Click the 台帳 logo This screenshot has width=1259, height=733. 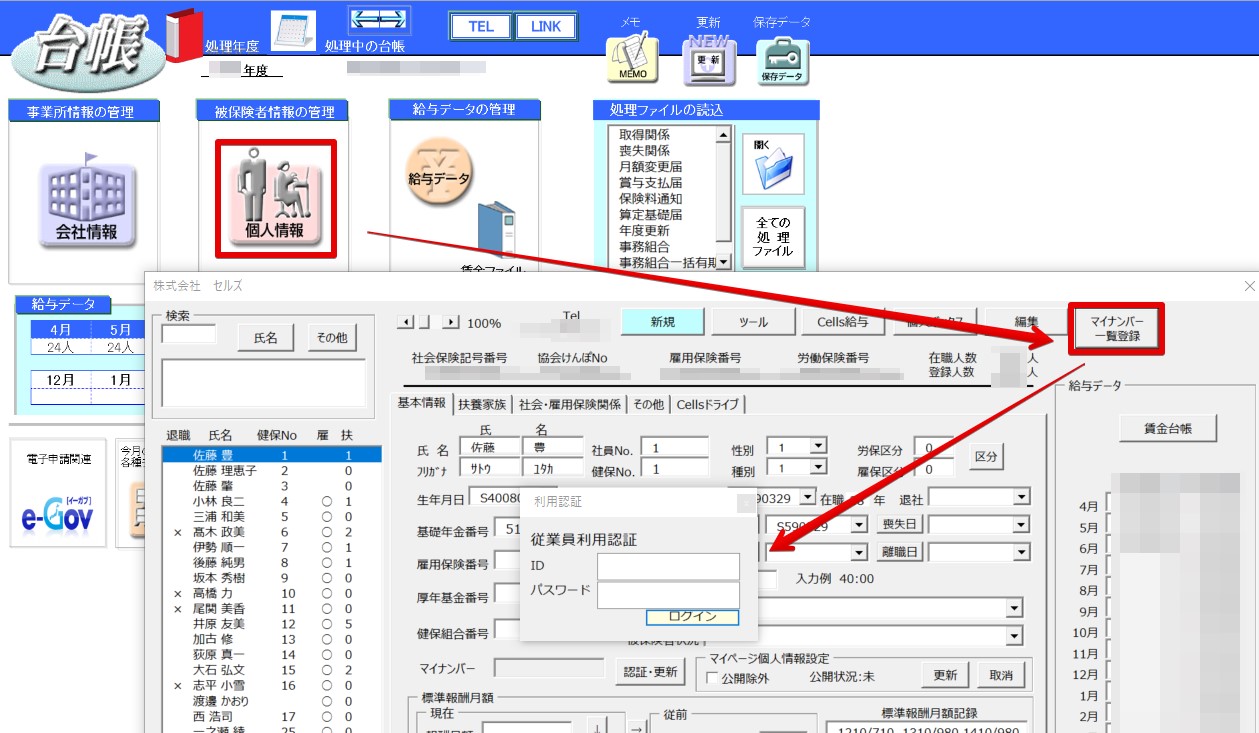click(x=90, y=52)
